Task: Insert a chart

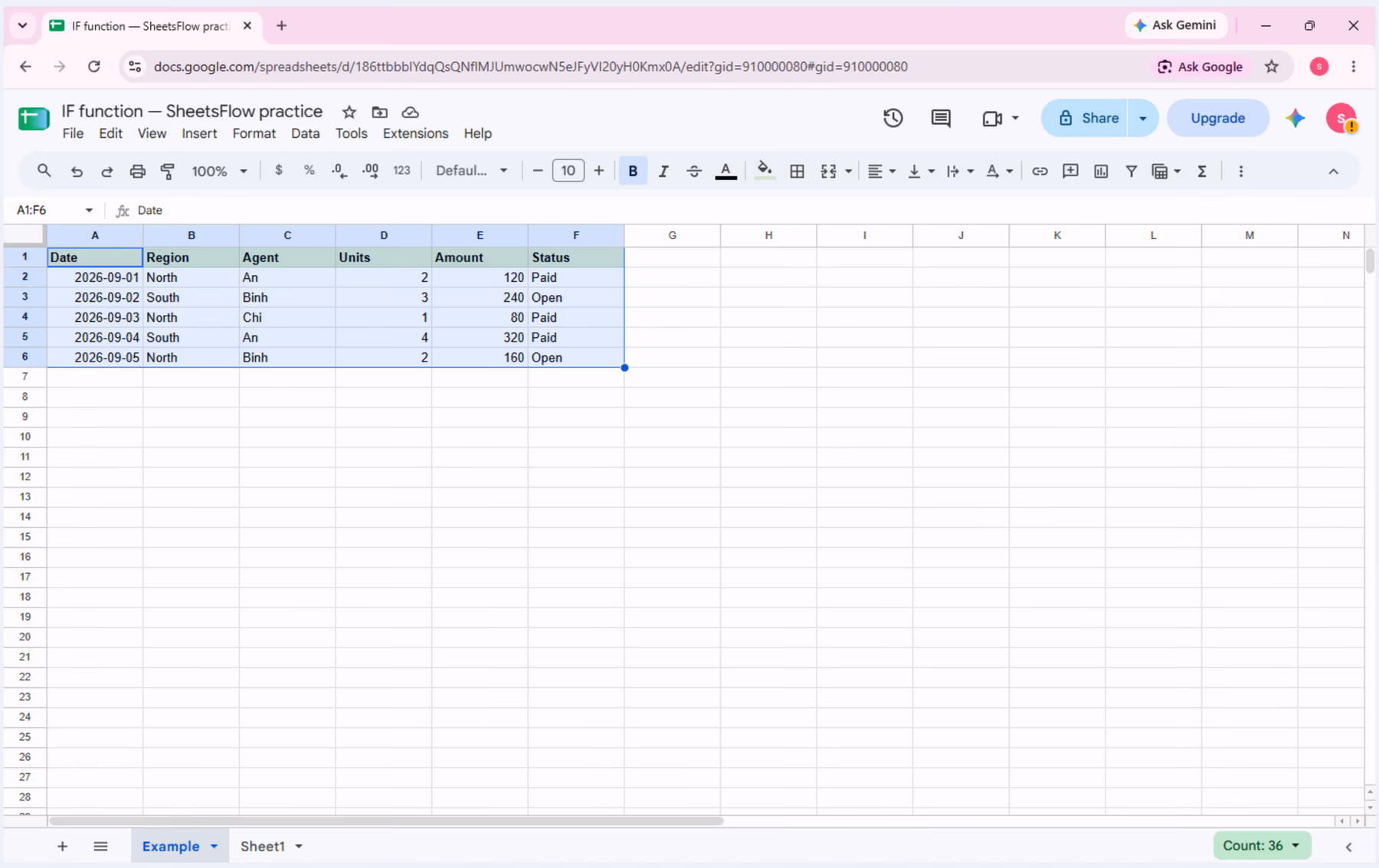Action: click(x=1101, y=171)
